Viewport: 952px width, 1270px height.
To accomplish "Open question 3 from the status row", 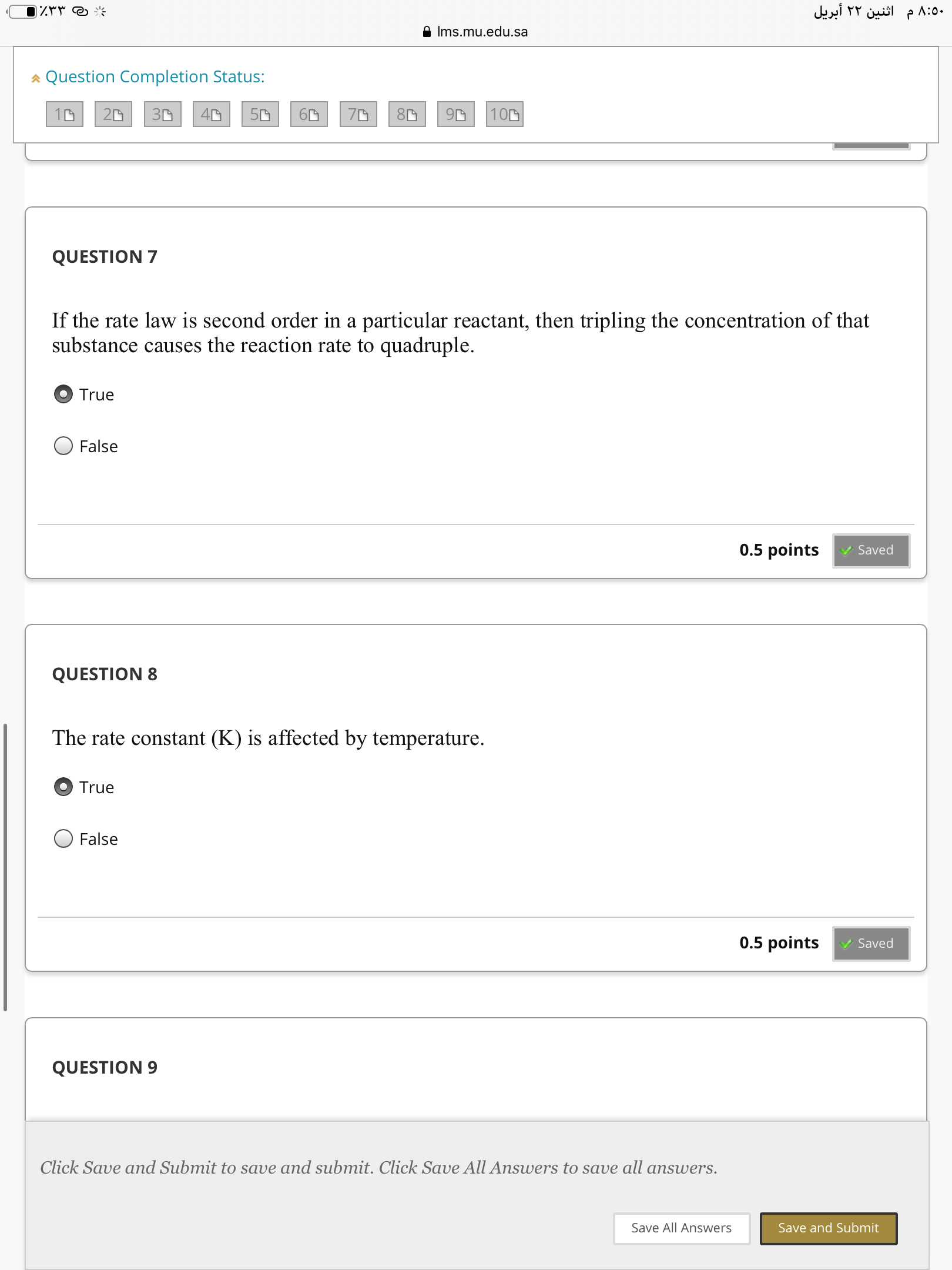I will (x=163, y=115).
